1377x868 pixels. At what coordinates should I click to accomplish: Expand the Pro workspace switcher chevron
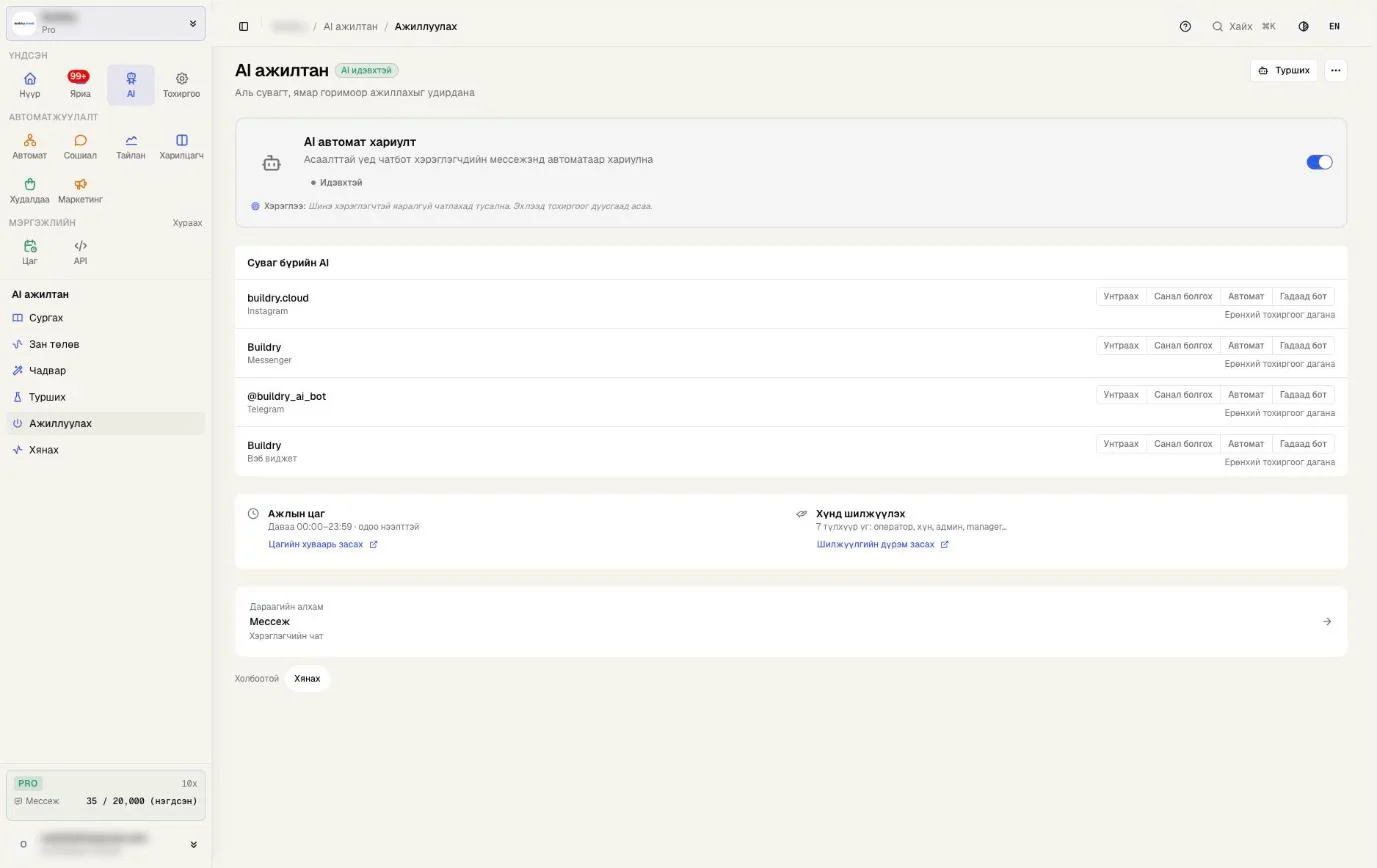pos(193,23)
